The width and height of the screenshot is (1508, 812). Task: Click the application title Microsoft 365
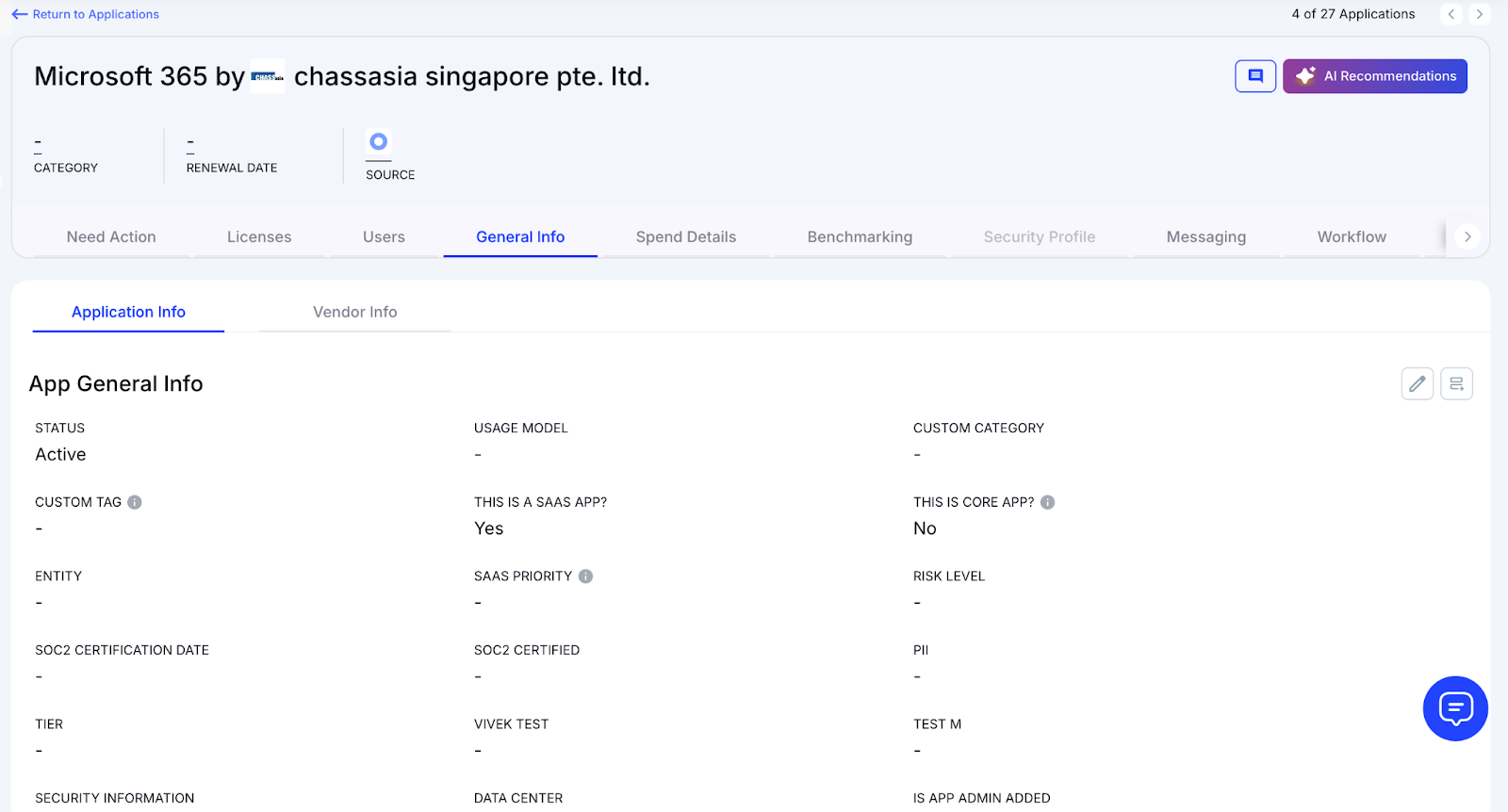pos(121,76)
